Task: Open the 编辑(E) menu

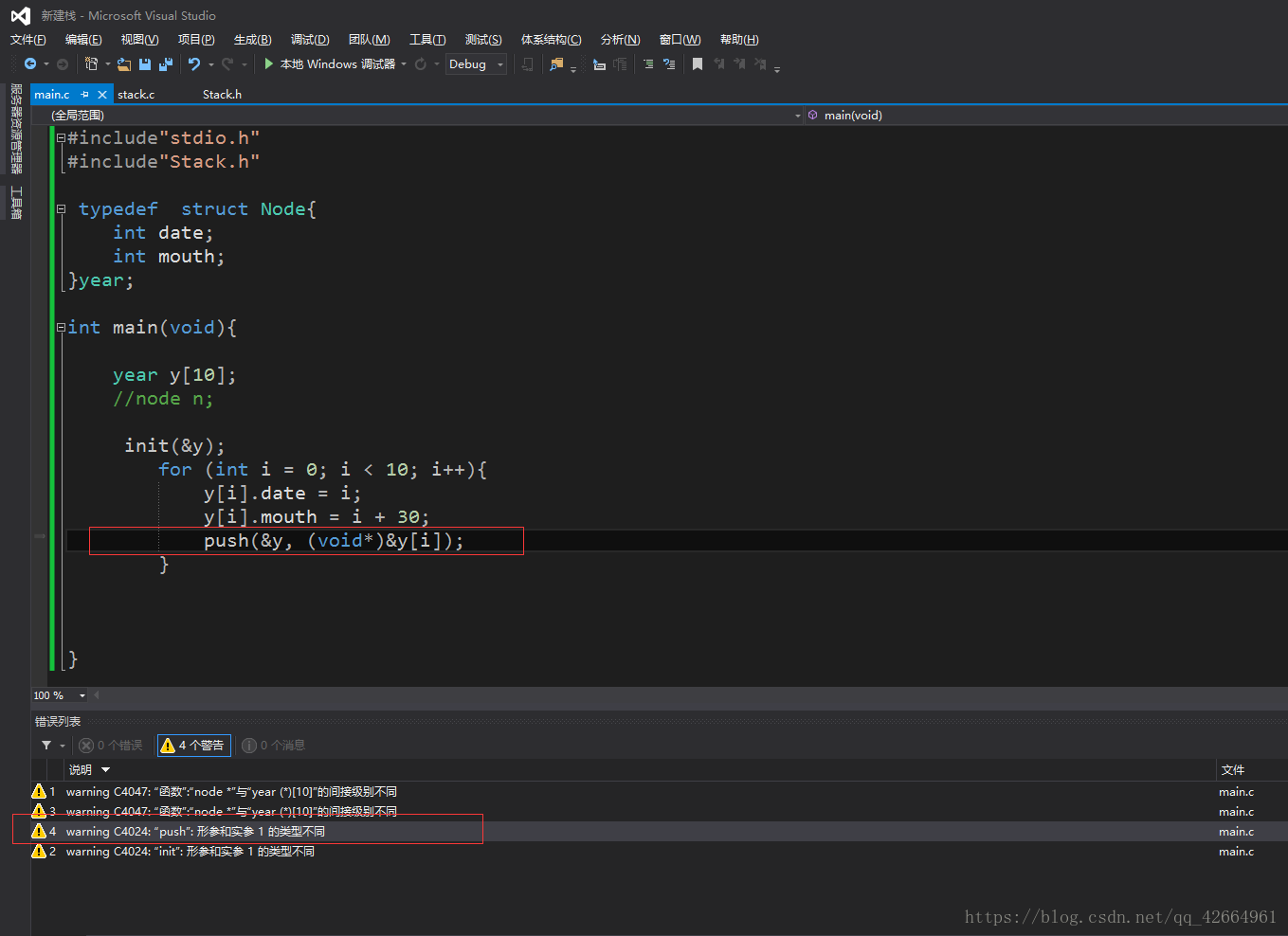Action: point(83,39)
